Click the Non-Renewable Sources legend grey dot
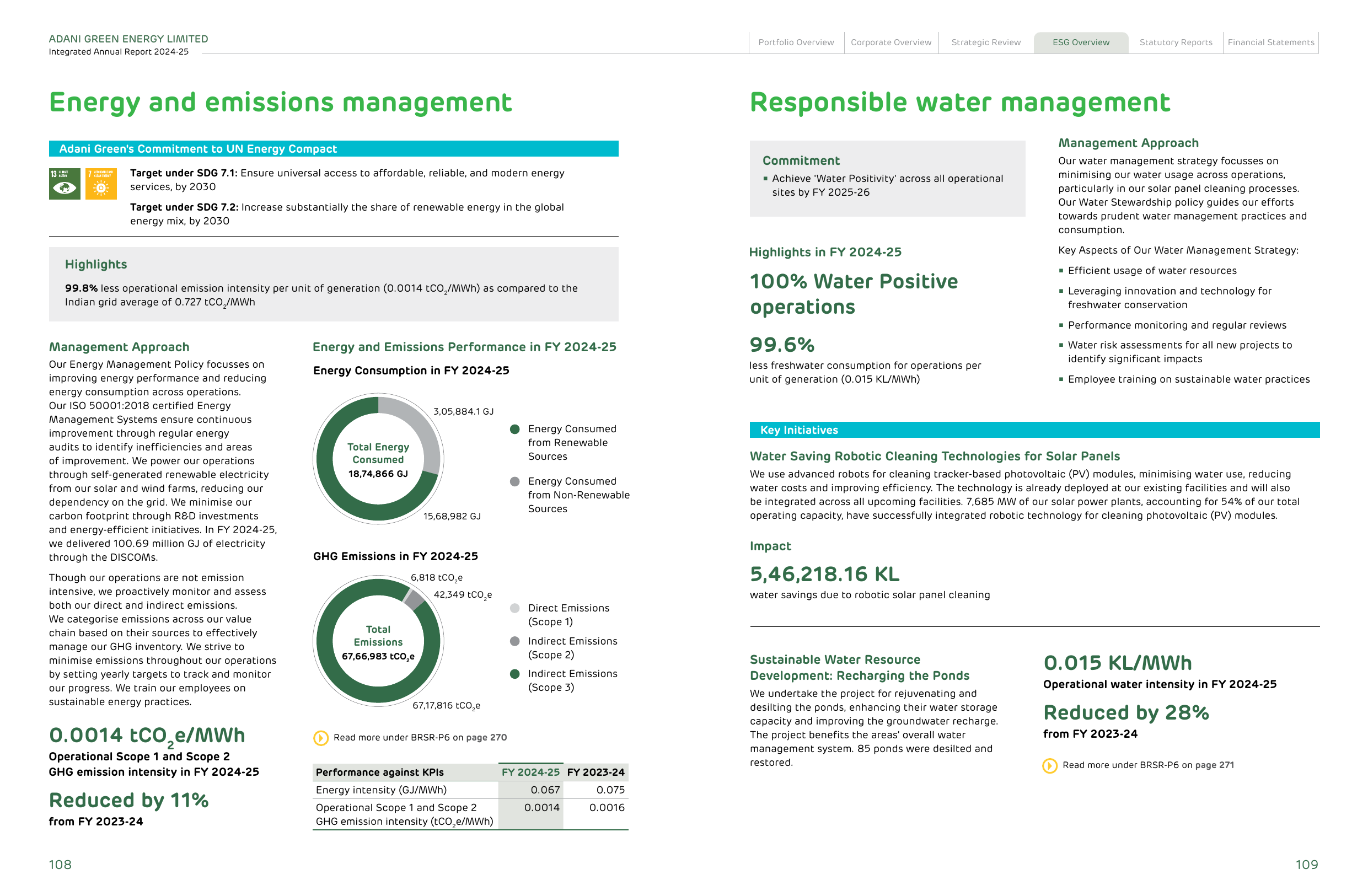 (515, 481)
